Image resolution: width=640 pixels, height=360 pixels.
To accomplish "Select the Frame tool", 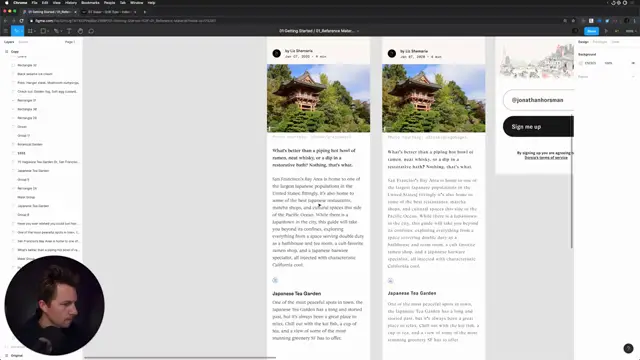I will point(30,31).
